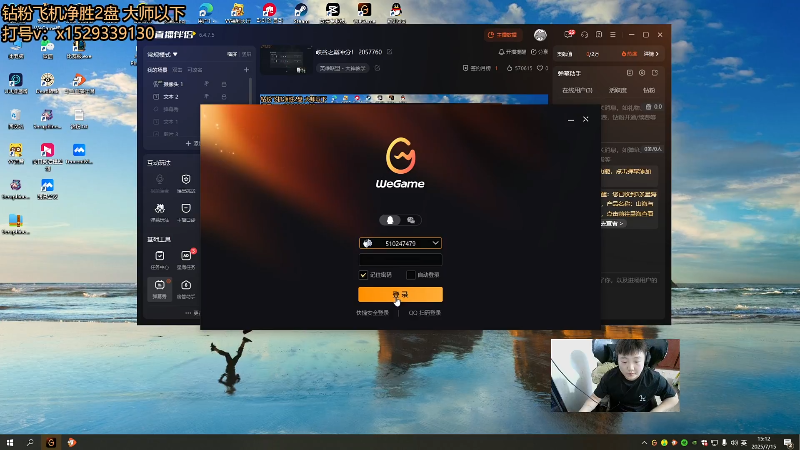Open the microphone interaction tool

[x=160, y=183]
